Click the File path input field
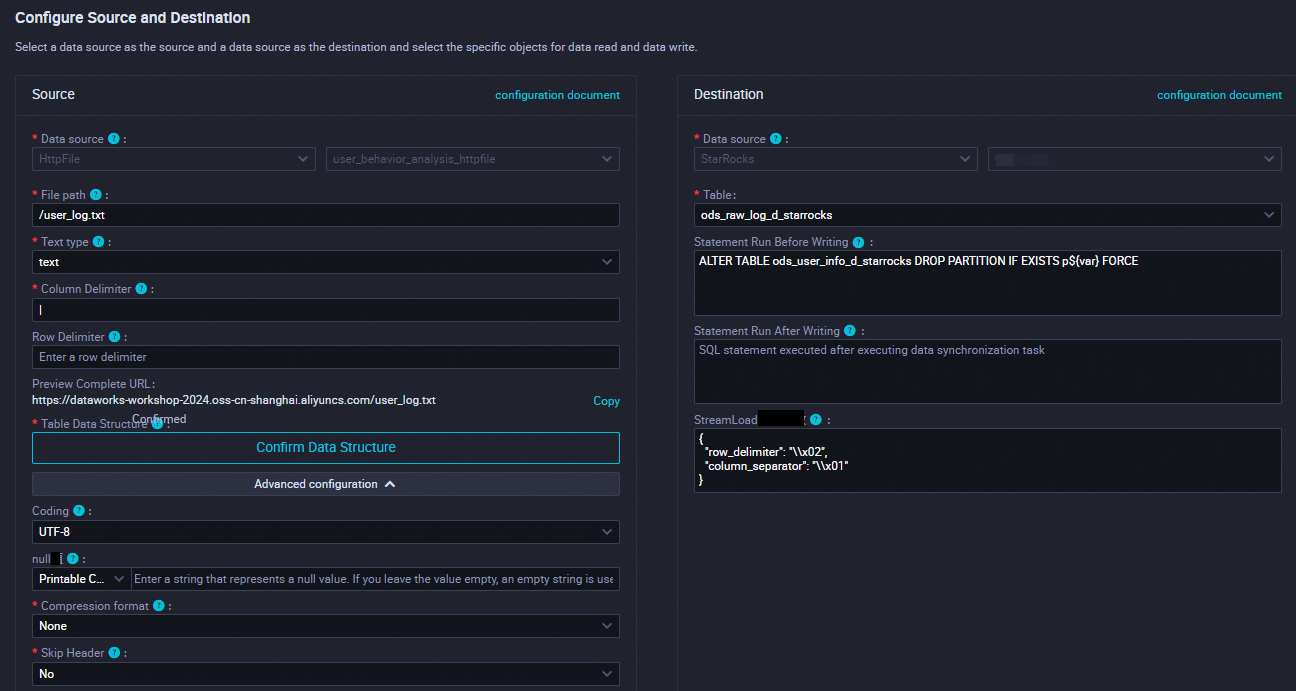The width and height of the screenshot is (1296, 691). 325,215
